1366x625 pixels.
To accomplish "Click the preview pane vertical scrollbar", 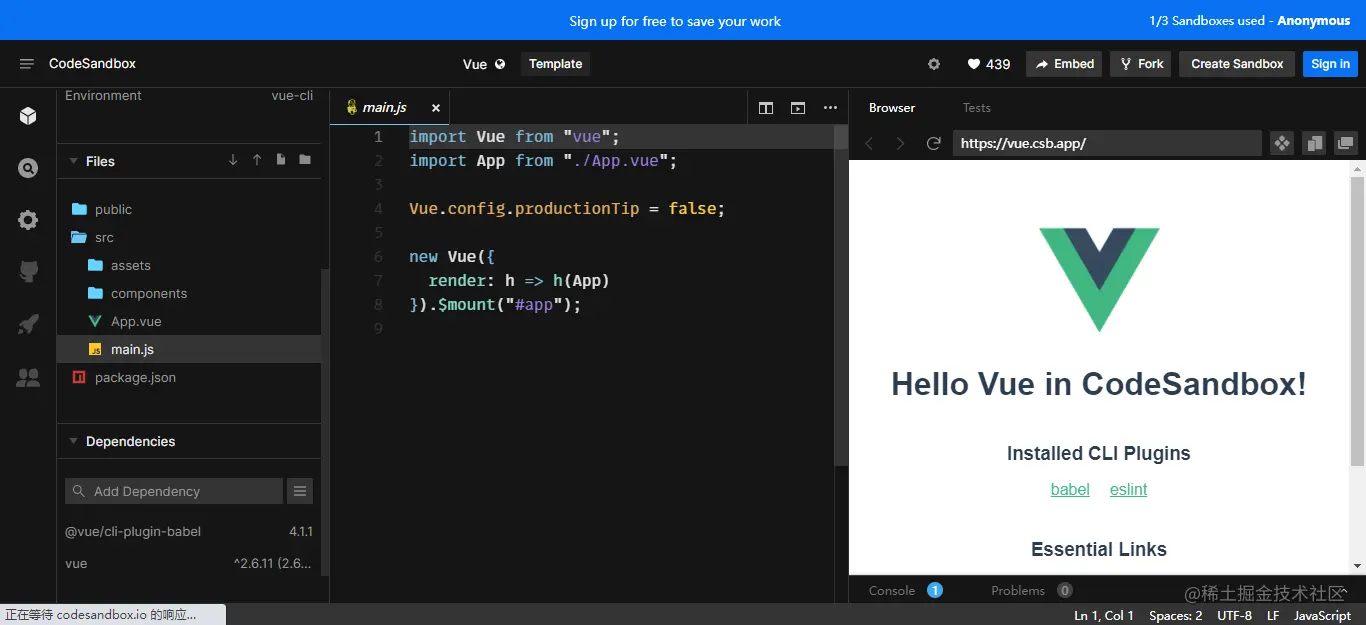I will (x=1357, y=320).
